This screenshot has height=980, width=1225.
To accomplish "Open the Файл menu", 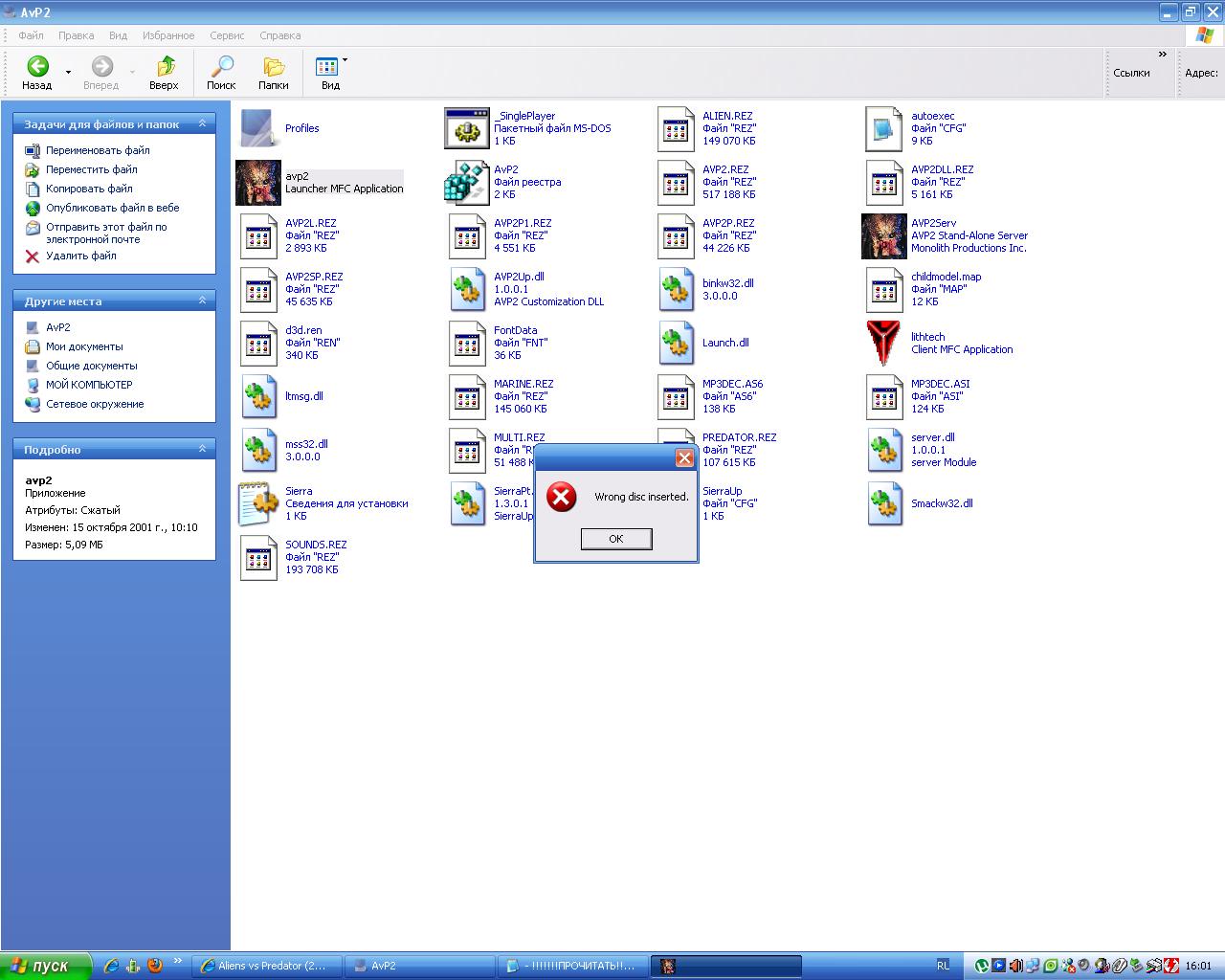I will (32, 35).
